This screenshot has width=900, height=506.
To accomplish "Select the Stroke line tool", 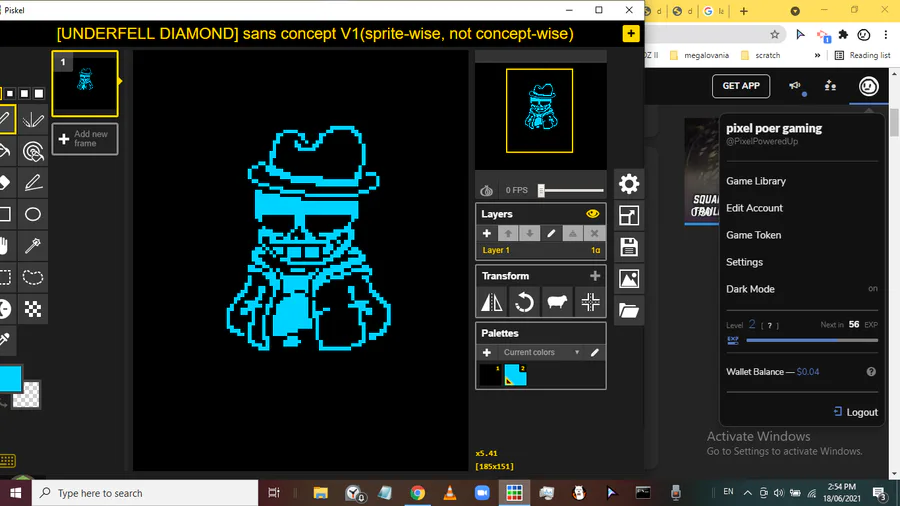I will (x=33, y=182).
